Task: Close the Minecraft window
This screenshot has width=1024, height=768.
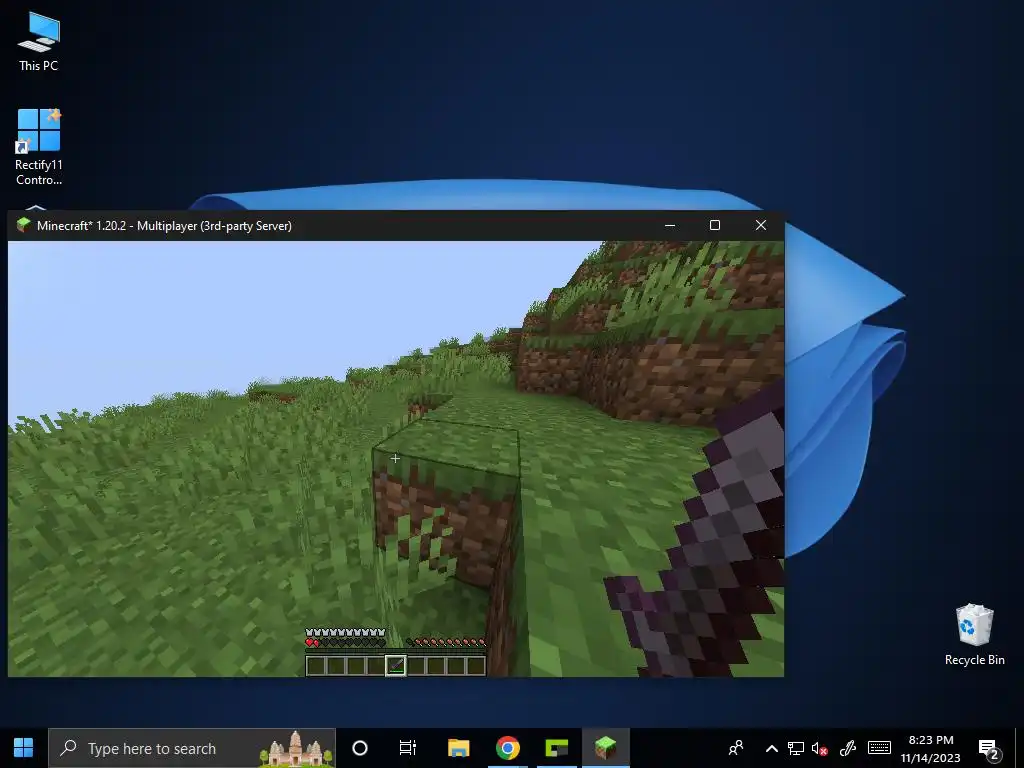Action: coord(761,225)
